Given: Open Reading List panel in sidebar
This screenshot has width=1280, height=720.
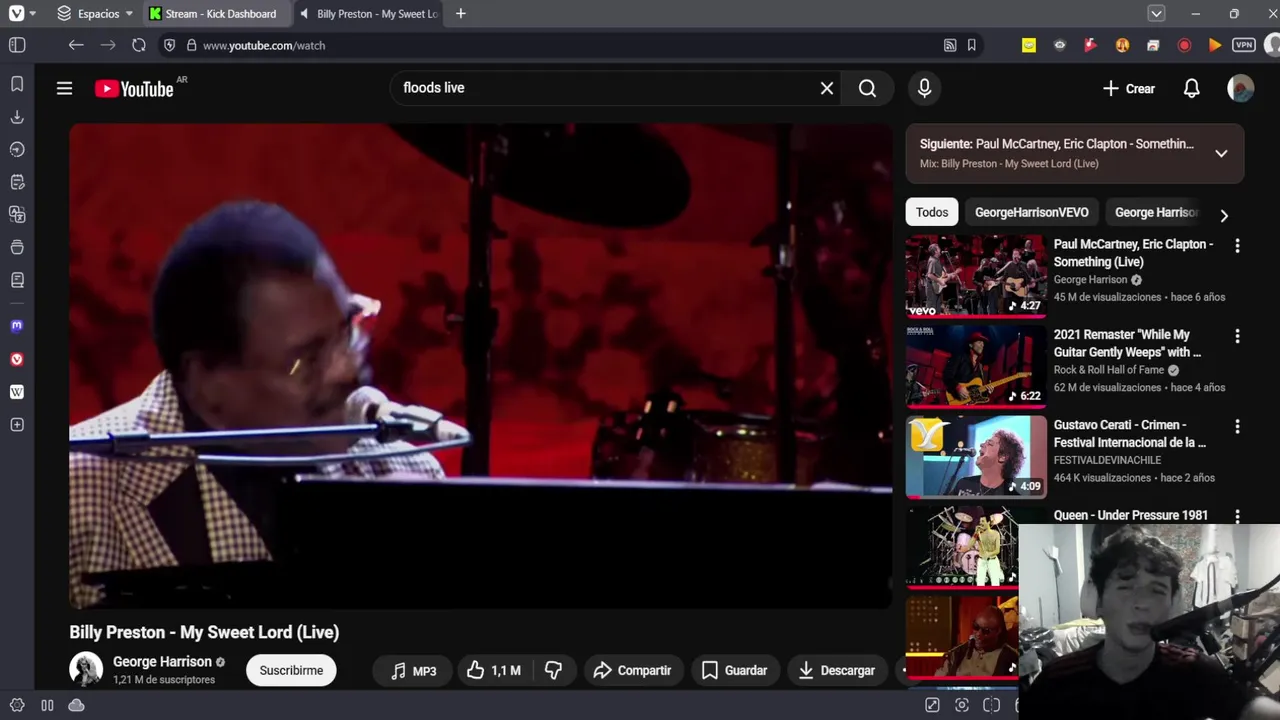Looking at the screenshot, I should [17, 280].
